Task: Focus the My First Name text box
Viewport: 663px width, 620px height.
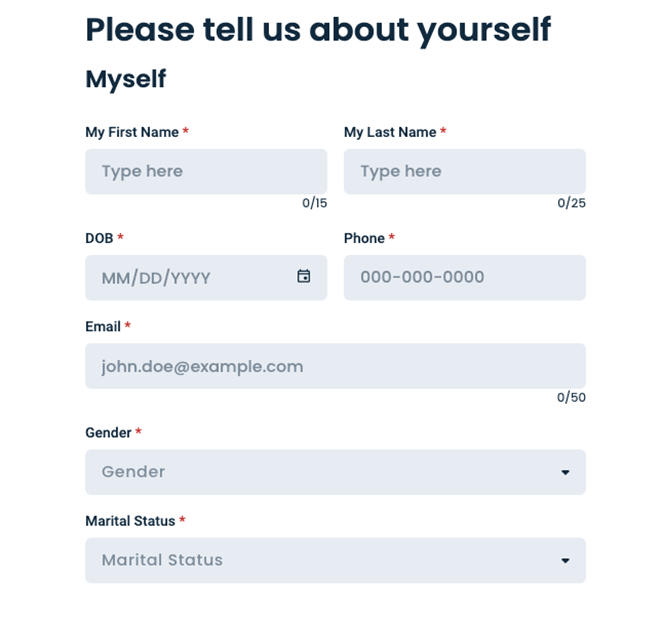Action: click(x=205, y=172)
